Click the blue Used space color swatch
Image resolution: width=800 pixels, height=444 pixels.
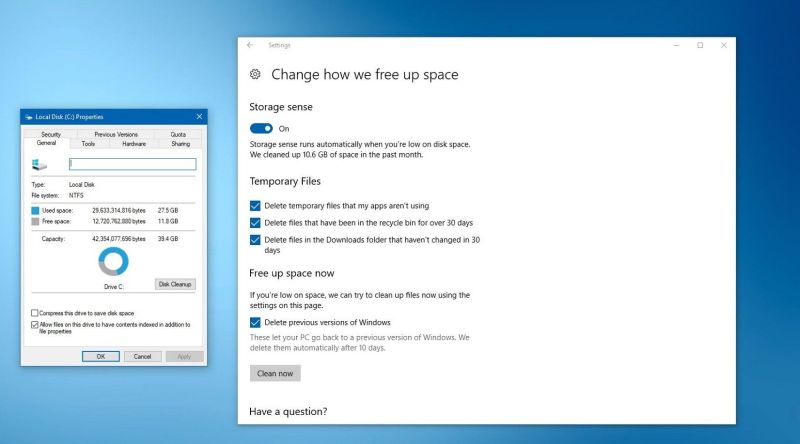35,211
